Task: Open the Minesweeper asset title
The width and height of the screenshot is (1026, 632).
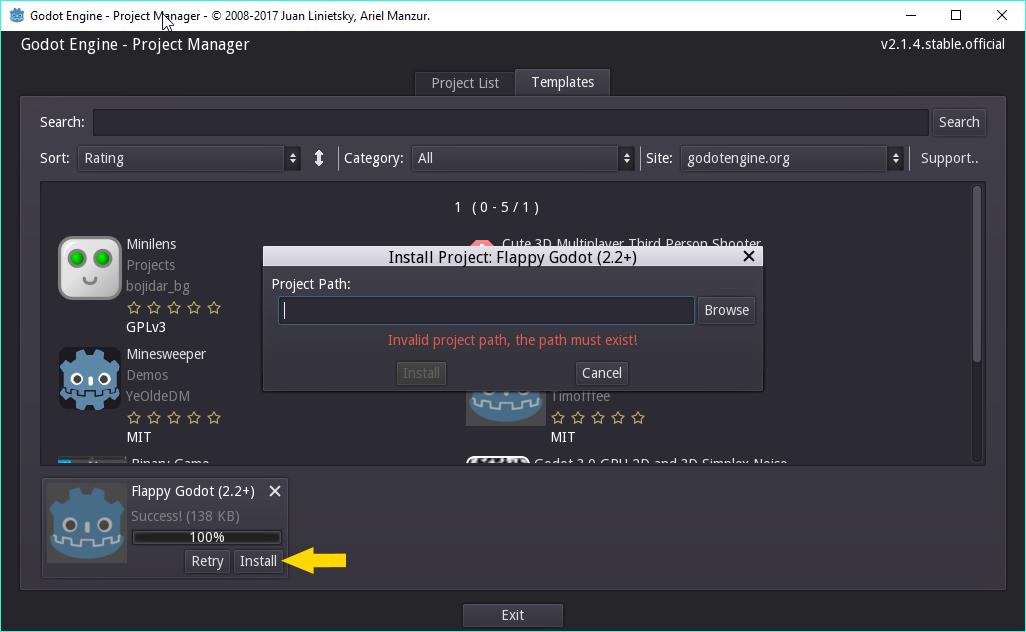Action: pos(166,354)
